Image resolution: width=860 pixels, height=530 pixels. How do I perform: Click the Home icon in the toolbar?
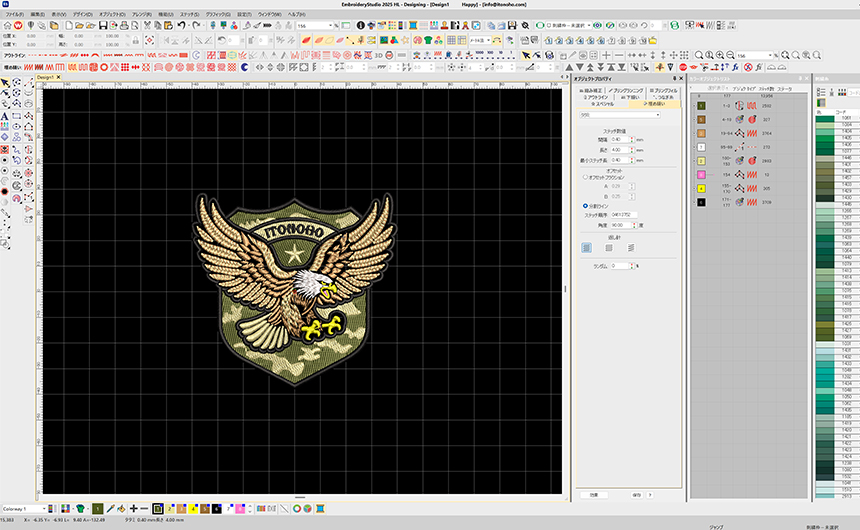(x=9, y=25)
